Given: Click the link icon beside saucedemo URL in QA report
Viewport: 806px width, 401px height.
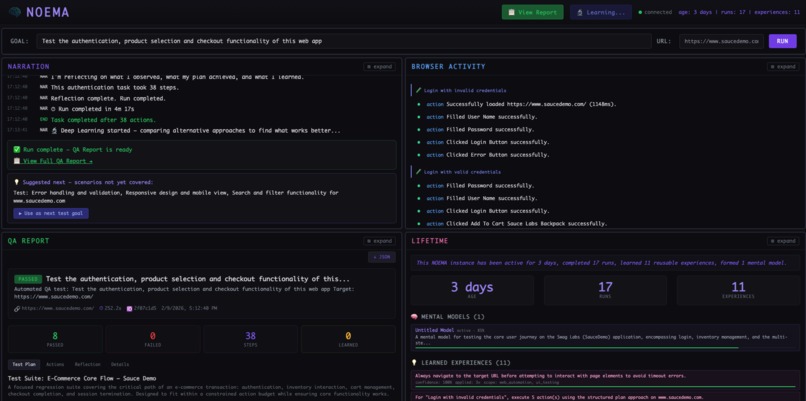Looking at the screenshot, I should (x=17, y=308).
